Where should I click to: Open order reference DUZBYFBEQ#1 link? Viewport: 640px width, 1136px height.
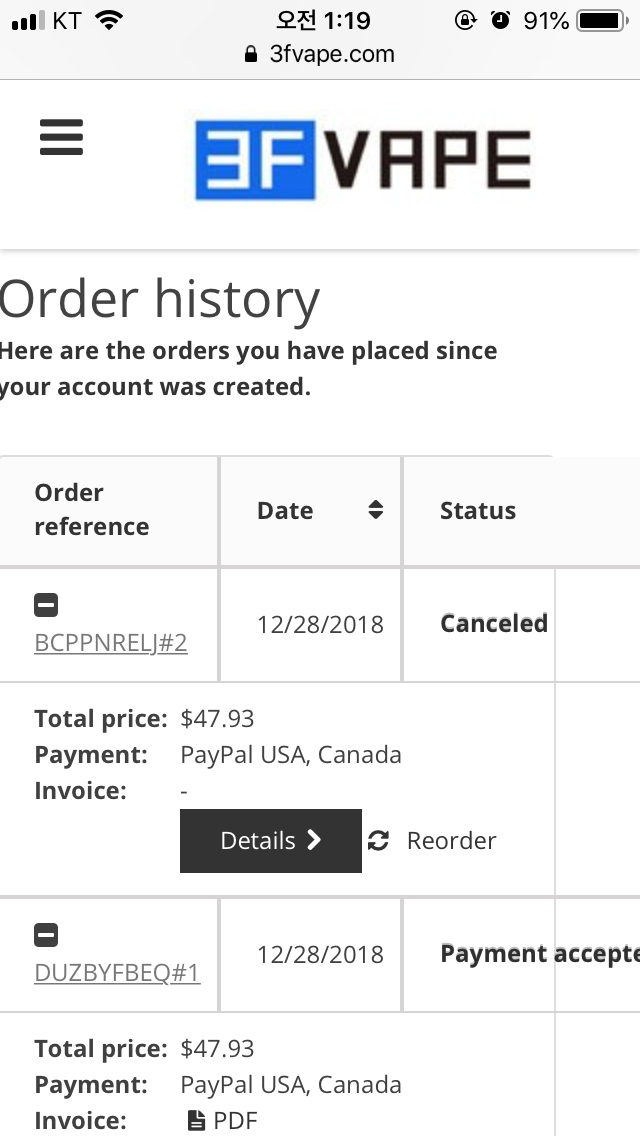click(117, 972)
